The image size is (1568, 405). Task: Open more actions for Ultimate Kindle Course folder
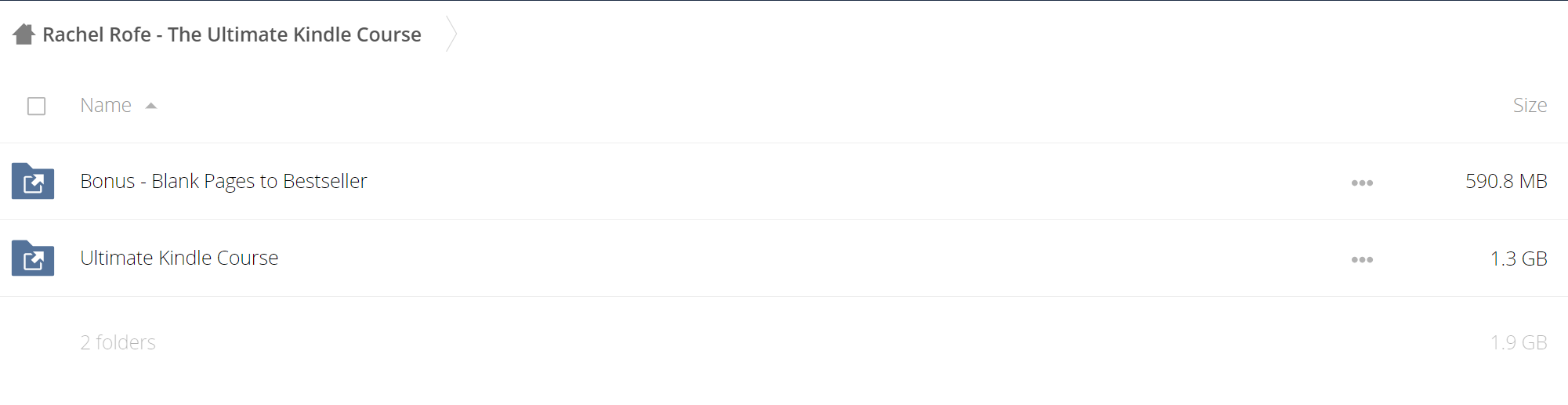pyautogui.click(x=1362, y=259)
